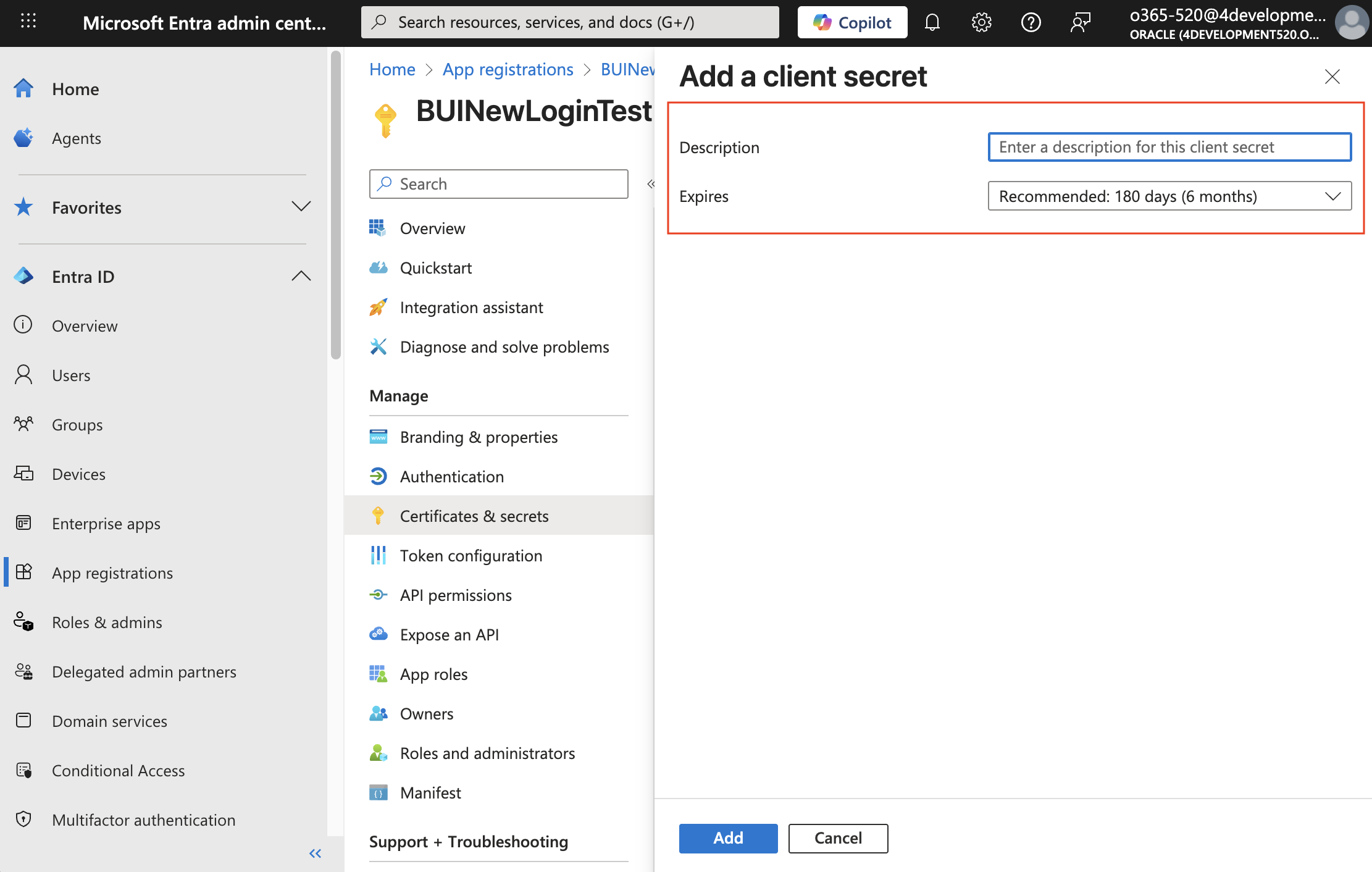
Task: Click the blue Add button
Action: click(728, 838)
